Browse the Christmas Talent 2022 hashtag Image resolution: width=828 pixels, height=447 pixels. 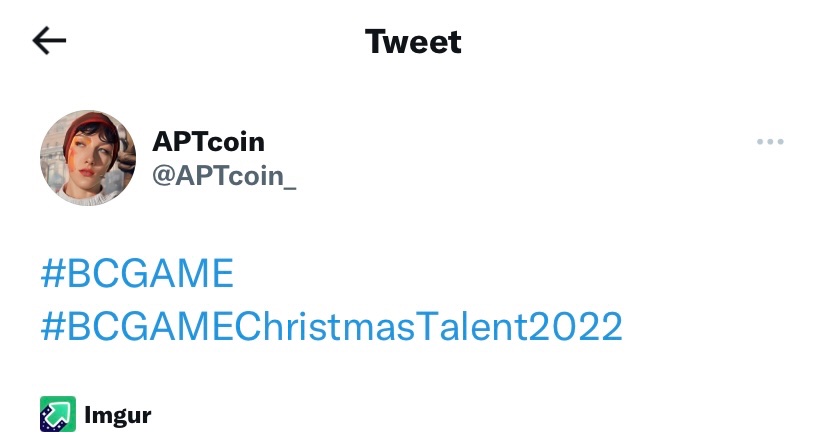[331, 326]
